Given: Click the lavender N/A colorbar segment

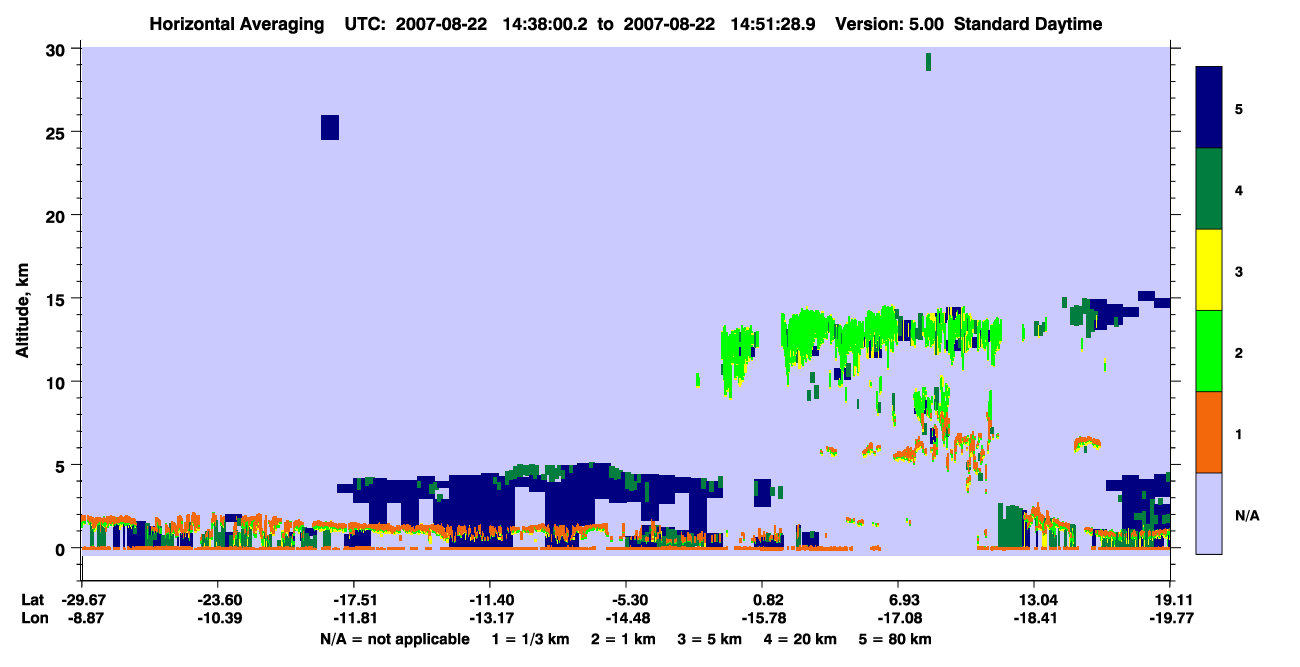Looking at the screenshot, I should (x=1209, y=513).
